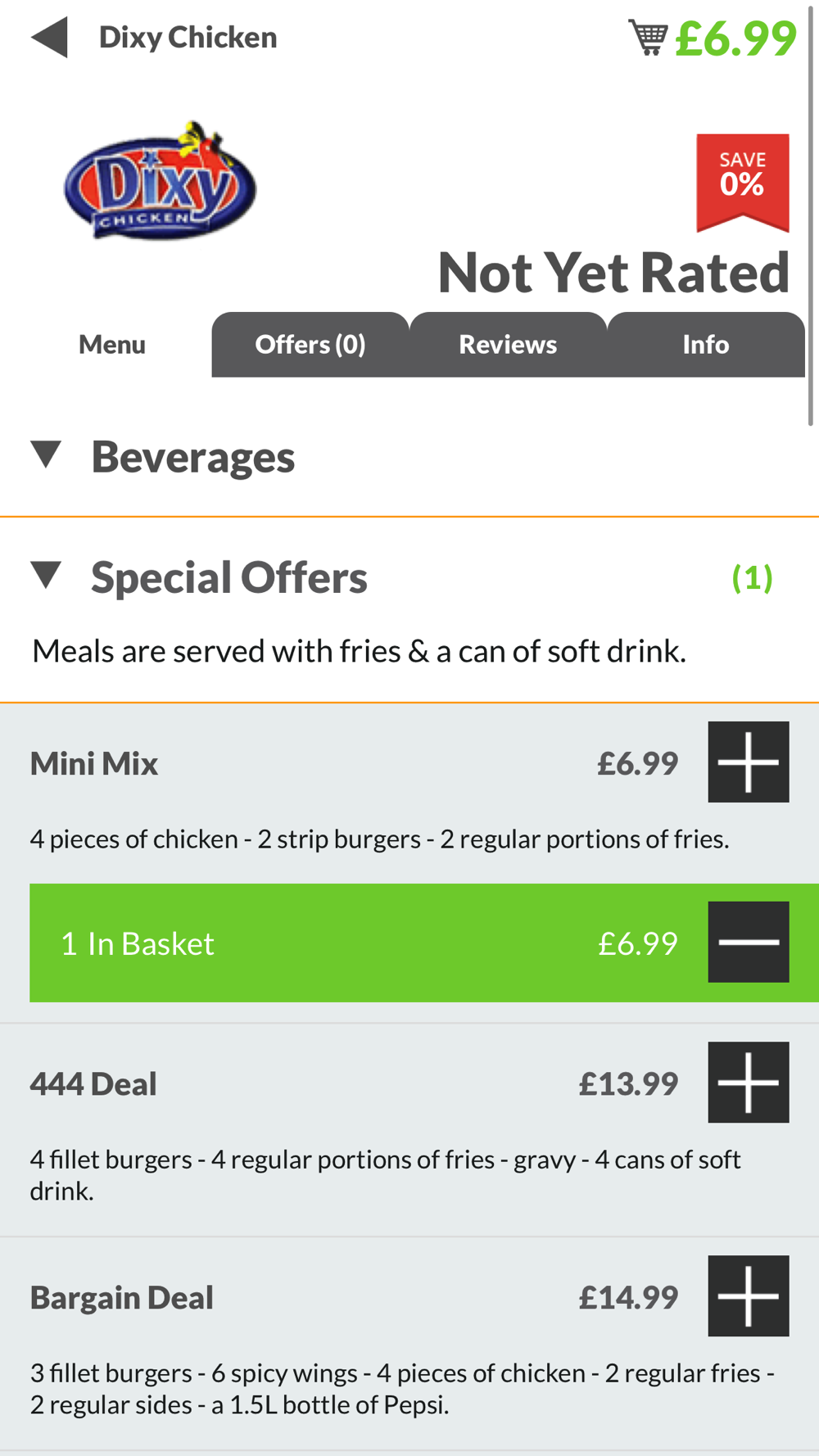Add 444 Deal using plus icon
Viewport: 819px width, 1456px height.
point(749,1083)
